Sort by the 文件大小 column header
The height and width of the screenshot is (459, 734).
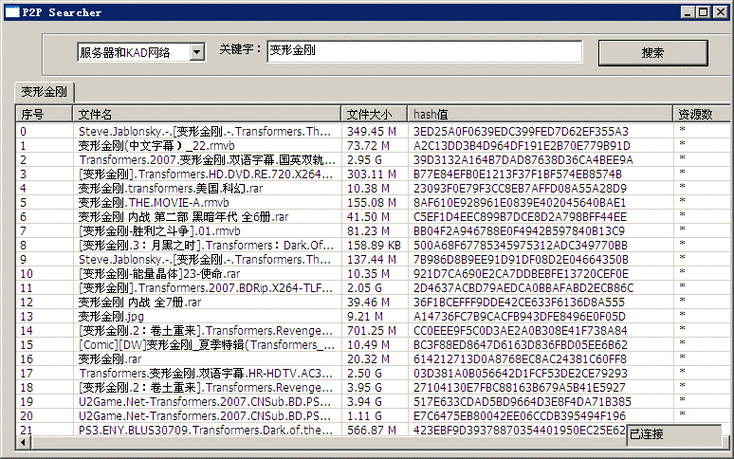coord(374,114)
